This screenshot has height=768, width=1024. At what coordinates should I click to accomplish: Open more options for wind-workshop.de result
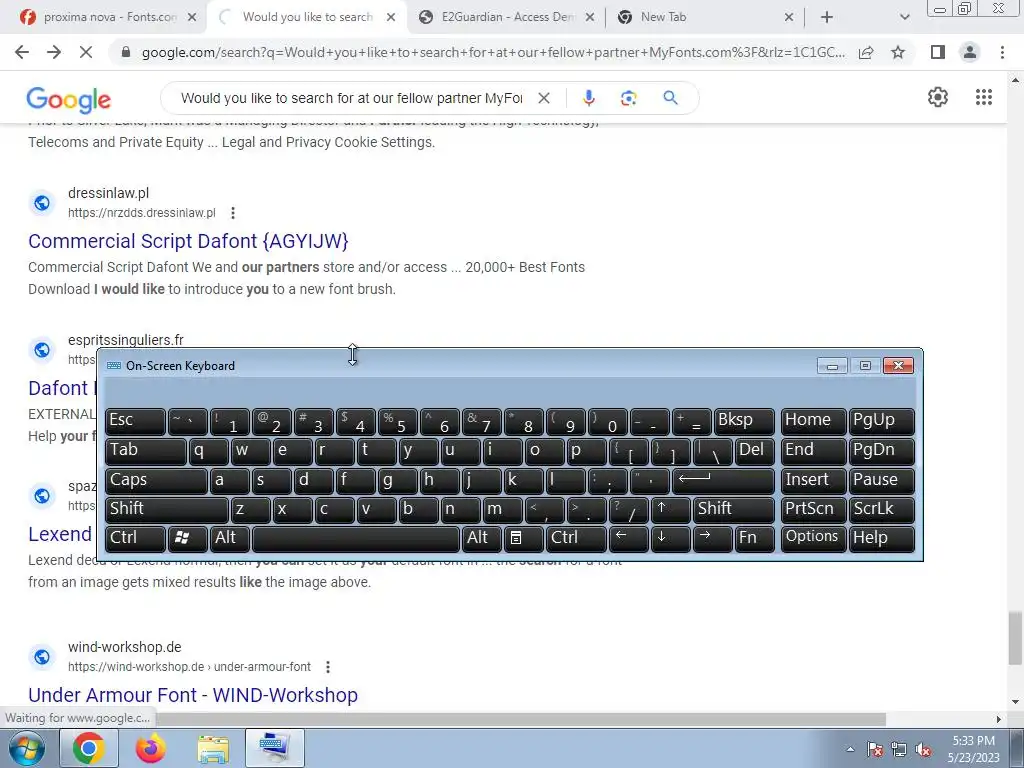328,667
